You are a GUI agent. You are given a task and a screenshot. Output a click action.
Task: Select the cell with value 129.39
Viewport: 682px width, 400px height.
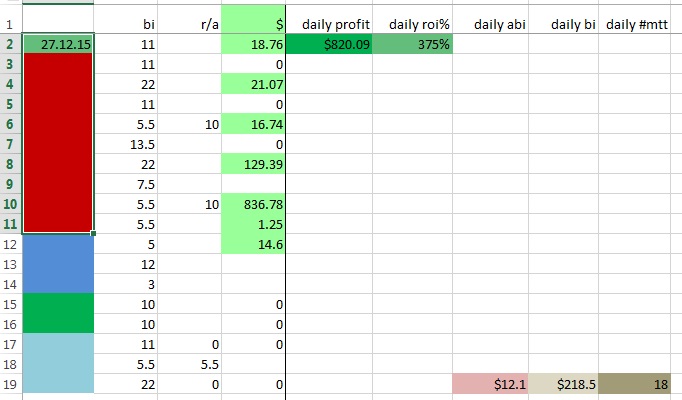(x=253, y=164)
